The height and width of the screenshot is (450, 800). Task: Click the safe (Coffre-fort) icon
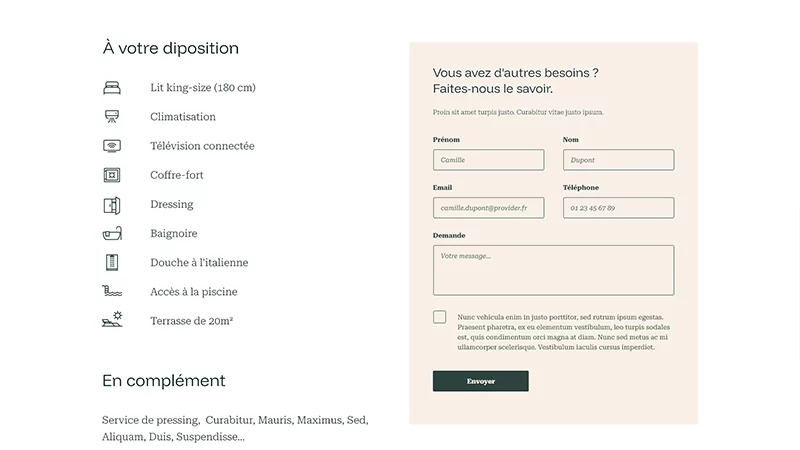click(x=112, y=175)
